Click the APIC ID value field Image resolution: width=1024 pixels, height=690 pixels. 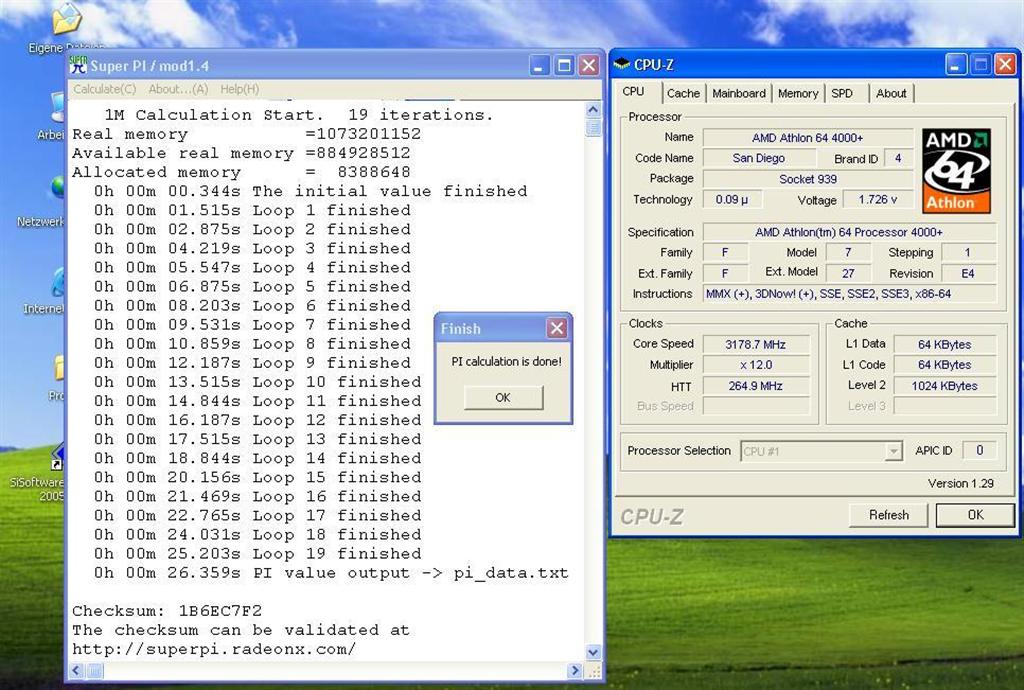[x=979, y=450]
